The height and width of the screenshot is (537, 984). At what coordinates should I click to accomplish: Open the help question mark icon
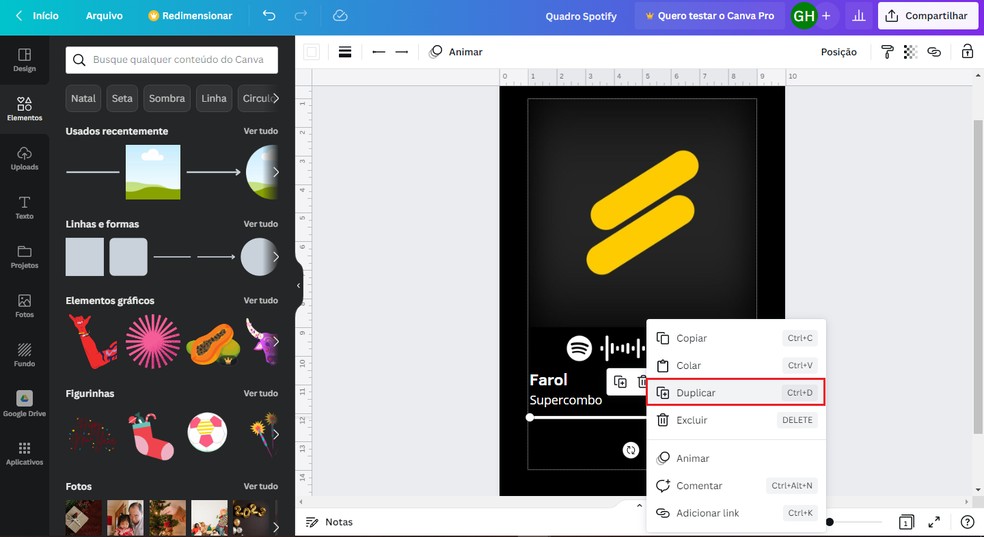(x=968, y=522)
